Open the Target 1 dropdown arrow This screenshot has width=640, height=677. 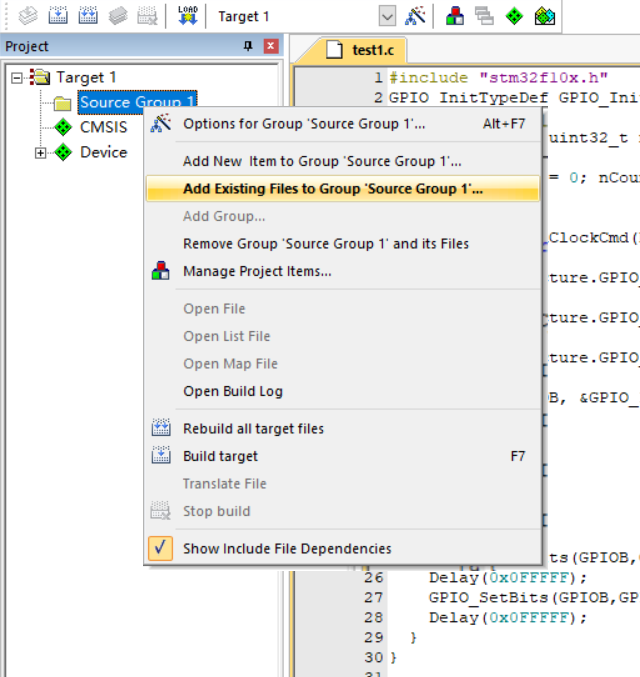387,17
